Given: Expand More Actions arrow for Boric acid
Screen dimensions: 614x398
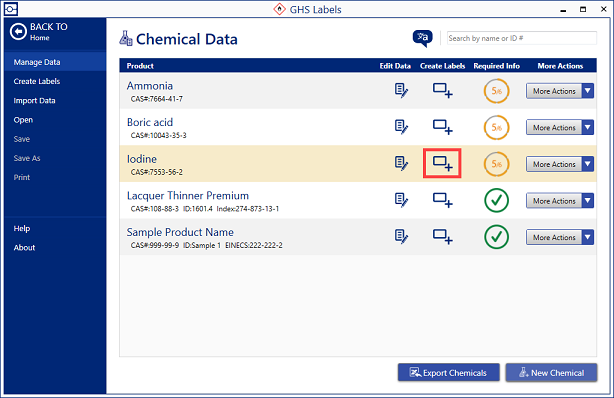Looking at the screenshot, I should tap(587, 127).
